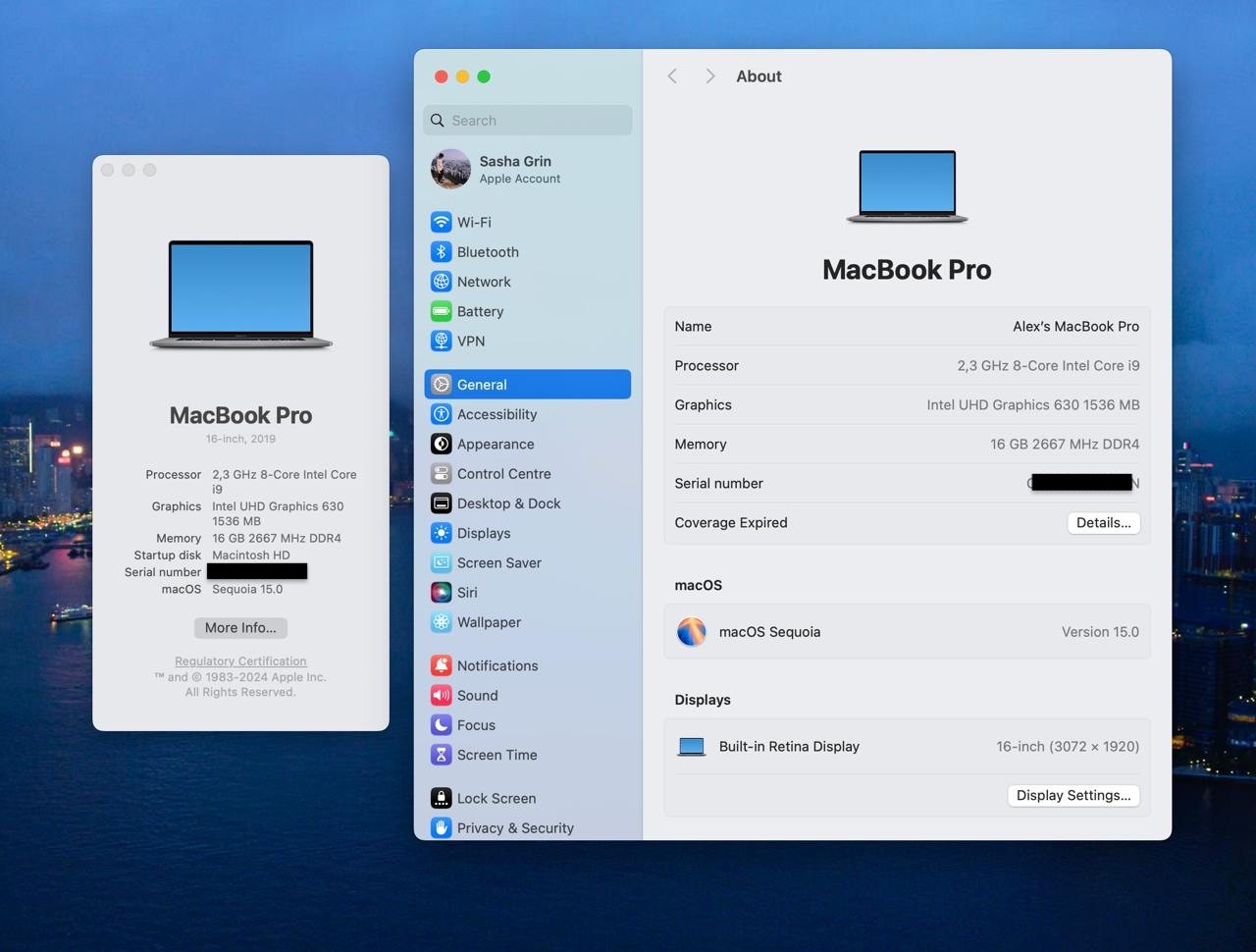Open the Regulatory Certification link
1256x952 pixels.
240,661
